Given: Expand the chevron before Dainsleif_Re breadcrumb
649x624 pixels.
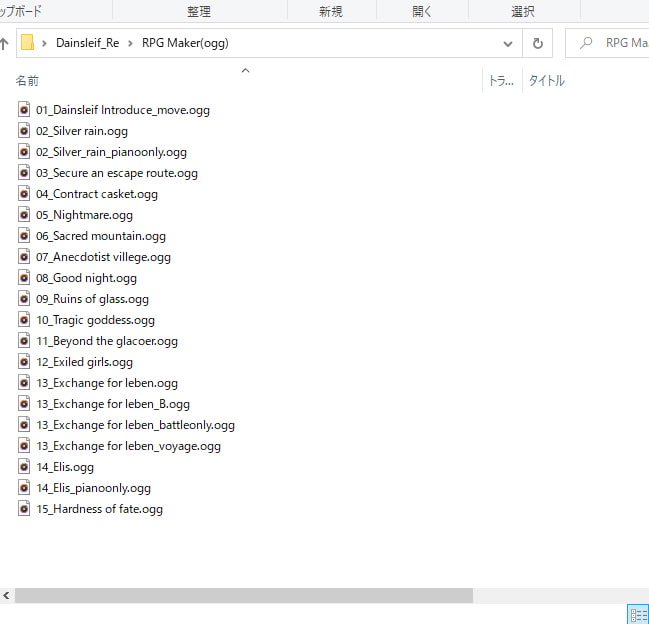Looking at the screenshot, I should coord(46,44).
